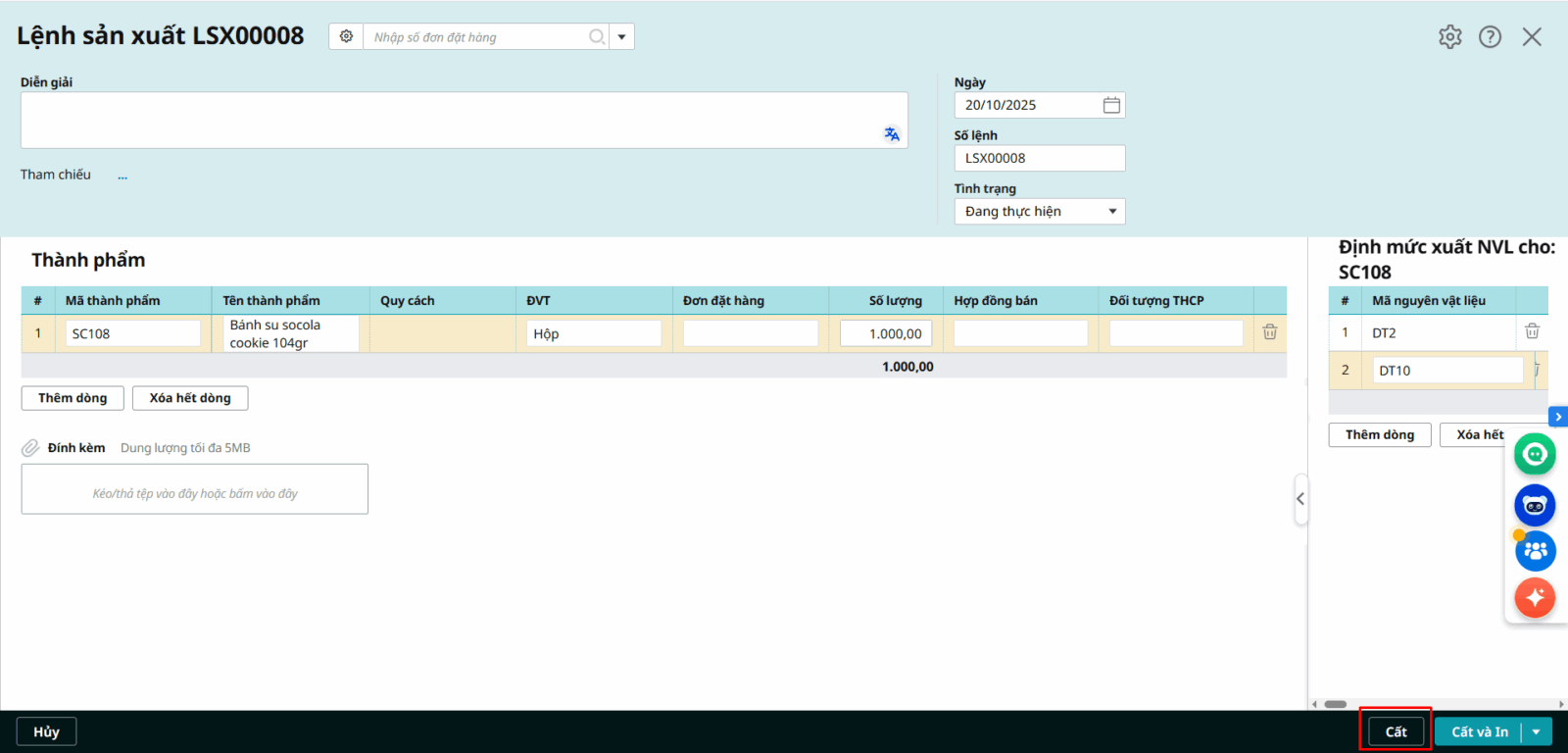Open the top-right settings gear
The image size is (1568, 753).
click(1449, 37)
